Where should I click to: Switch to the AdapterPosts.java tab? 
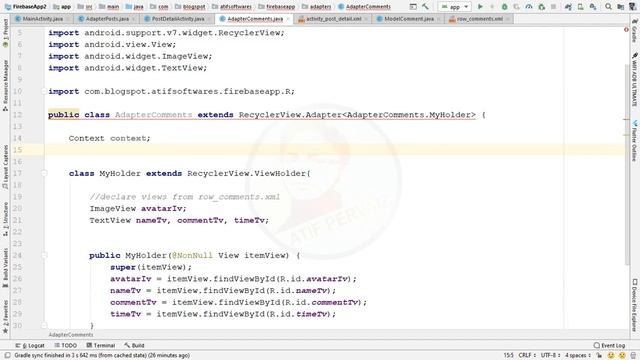107,19
